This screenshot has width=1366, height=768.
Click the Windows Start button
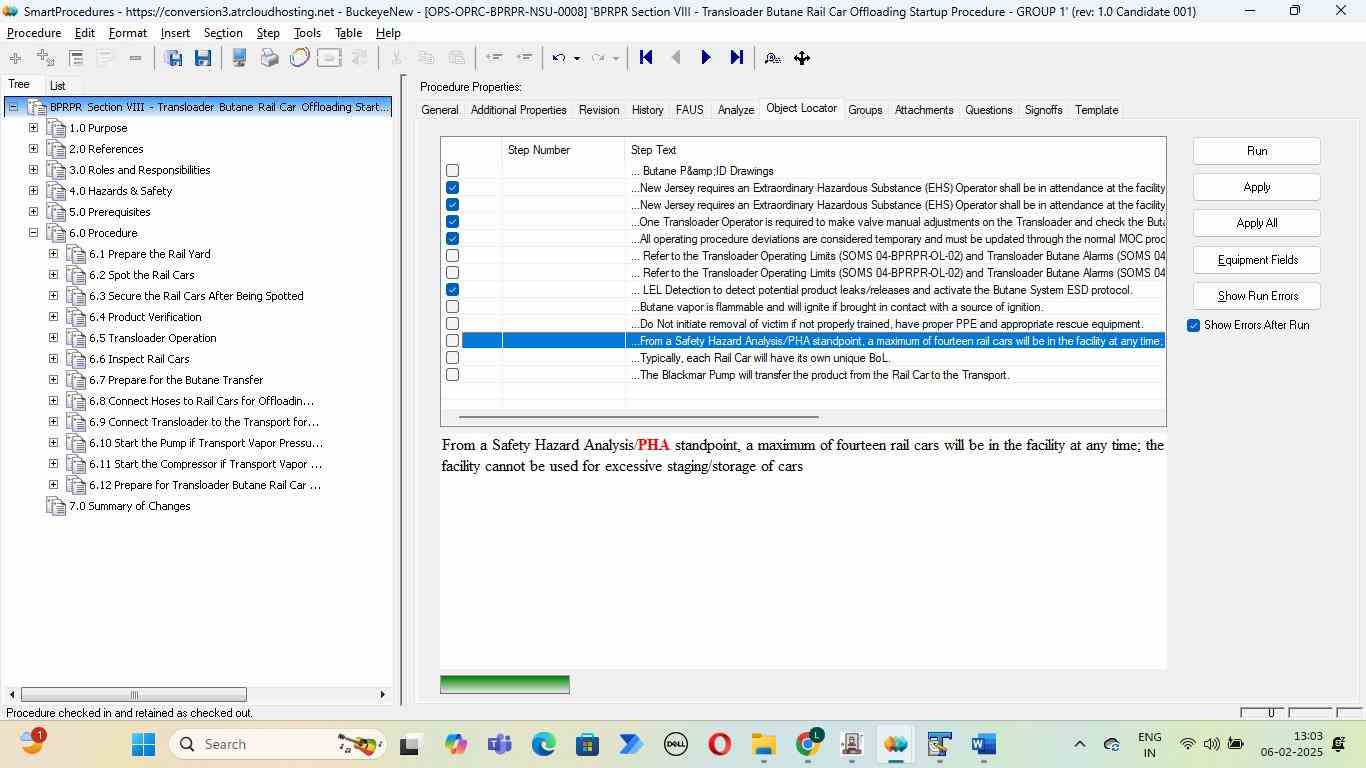(143, 744)
